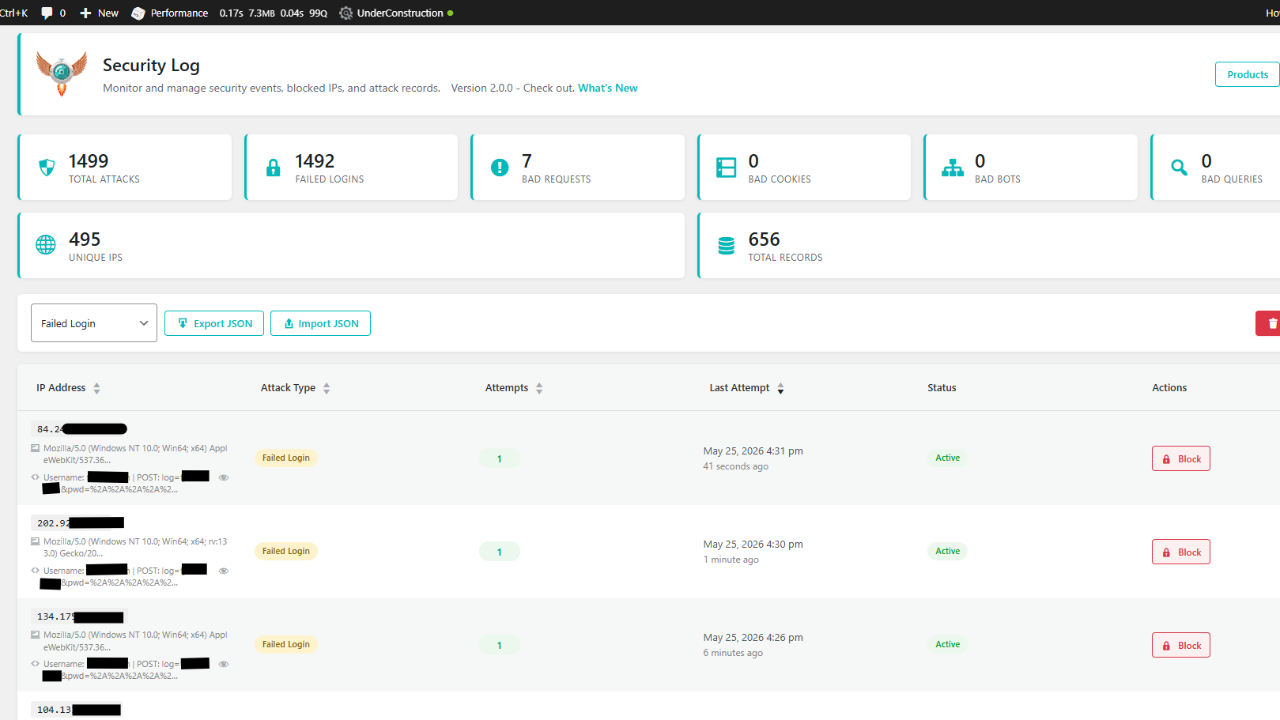Click the 202.92 IP address entry

[x=80, y=522]
